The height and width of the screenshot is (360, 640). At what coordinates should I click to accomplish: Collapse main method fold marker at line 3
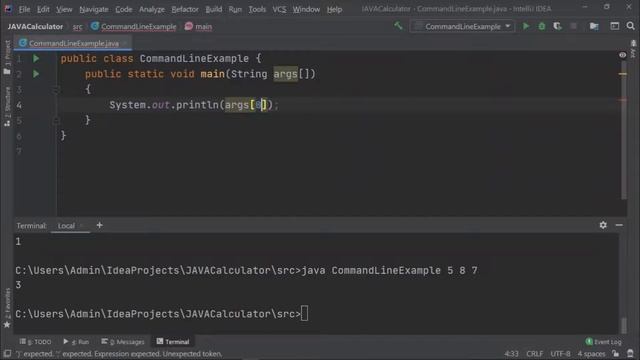tap(56, 90)
